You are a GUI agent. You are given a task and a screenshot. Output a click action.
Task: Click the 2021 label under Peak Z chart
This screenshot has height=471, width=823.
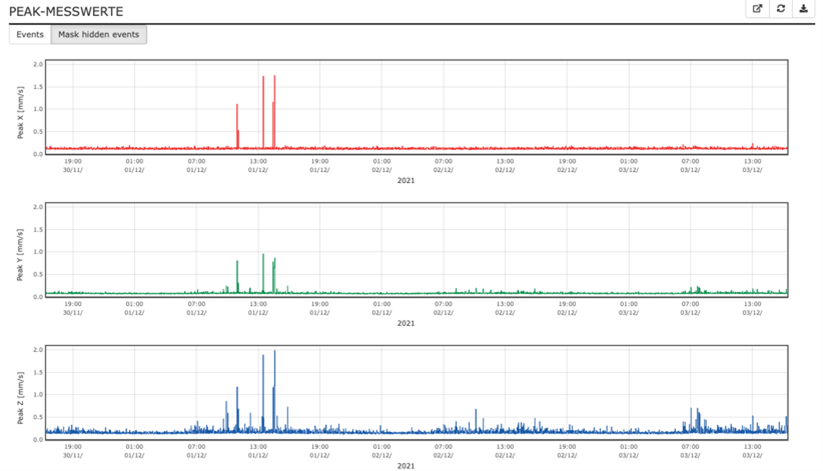(x=405, y=466)
